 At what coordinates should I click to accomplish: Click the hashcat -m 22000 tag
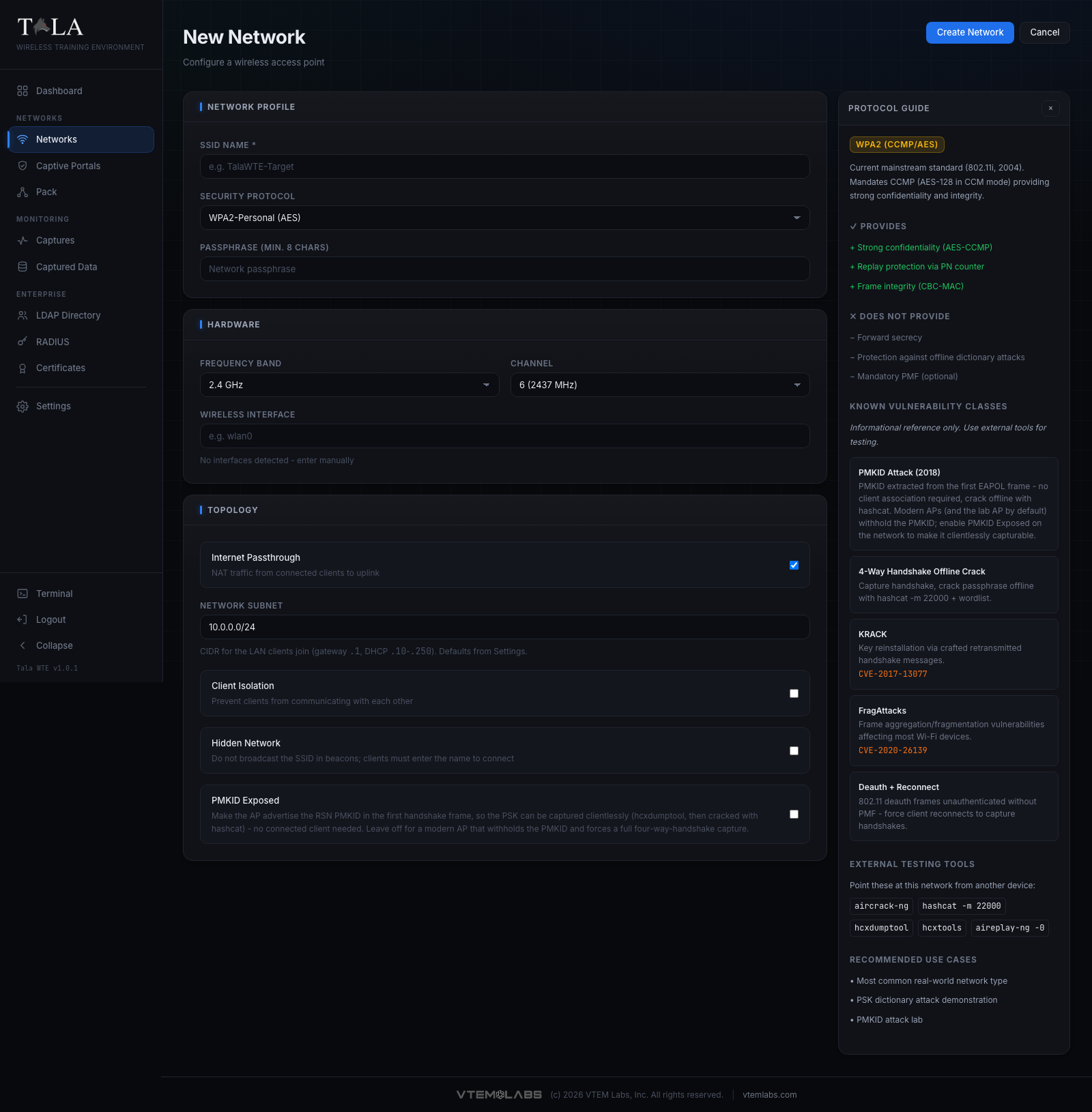tap(962, 906)
